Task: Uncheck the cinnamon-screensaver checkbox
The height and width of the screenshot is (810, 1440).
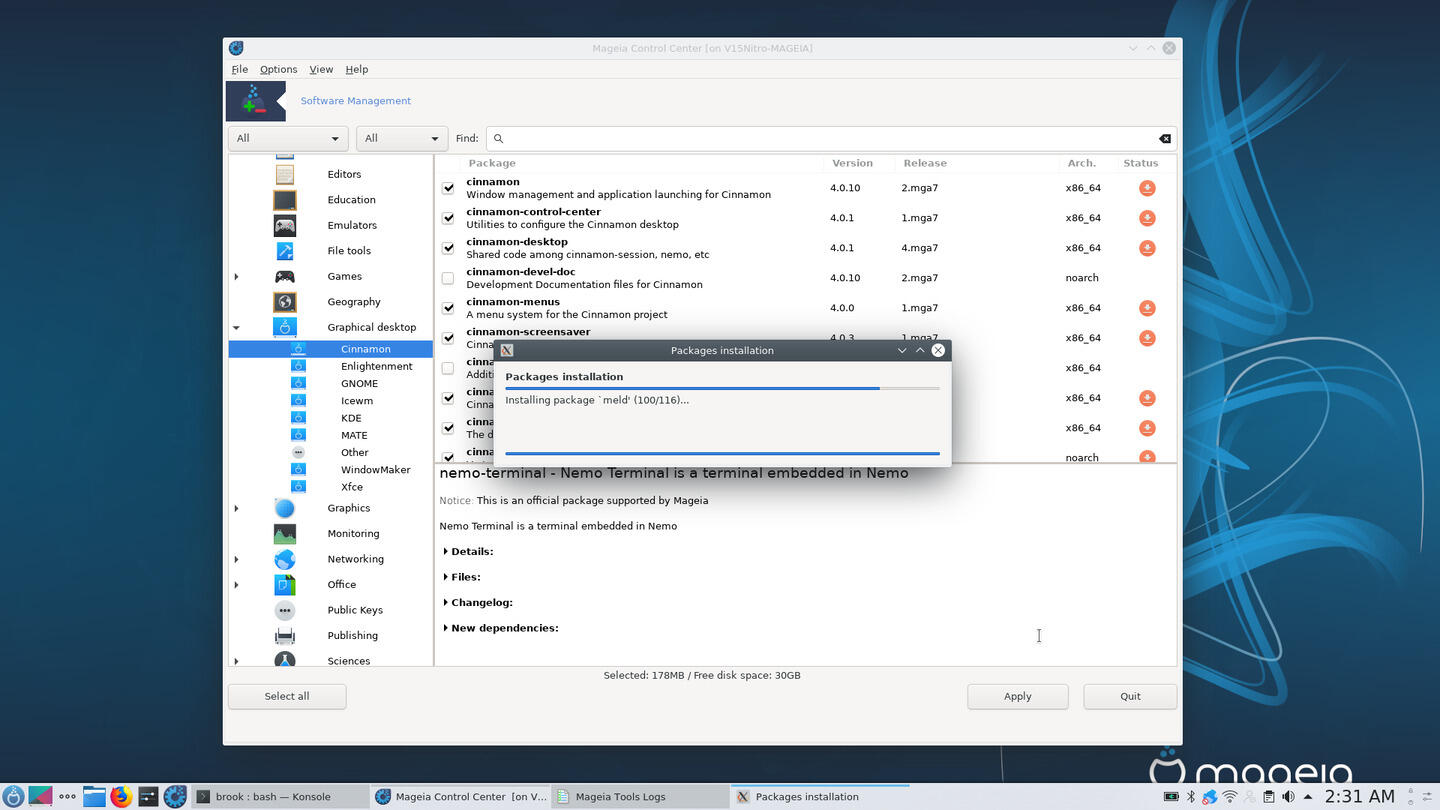Action: tap(448, 338)
